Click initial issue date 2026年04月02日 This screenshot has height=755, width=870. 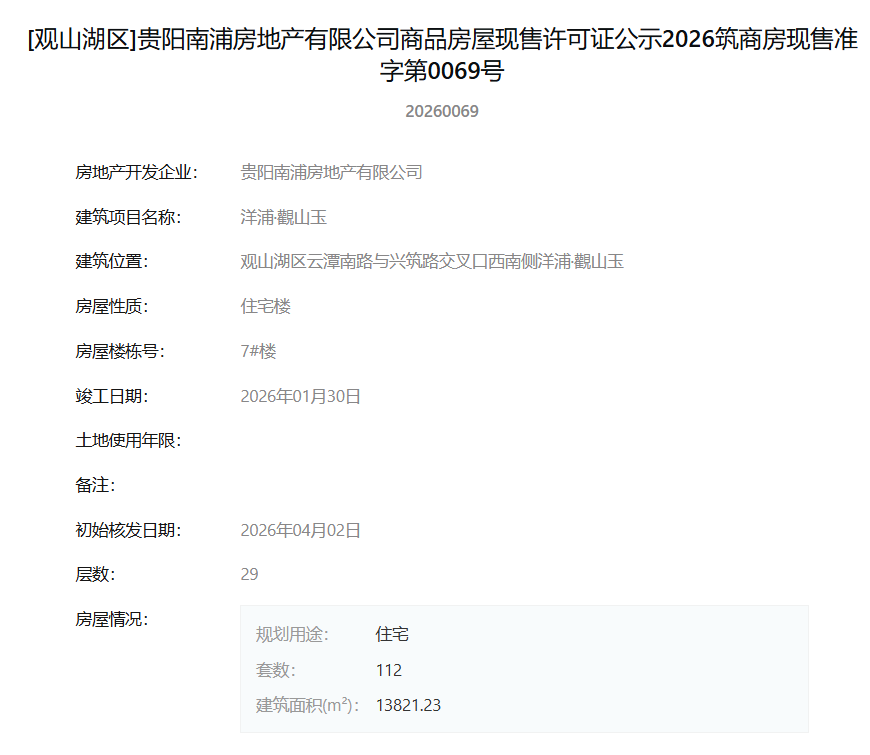pos(300,530)
